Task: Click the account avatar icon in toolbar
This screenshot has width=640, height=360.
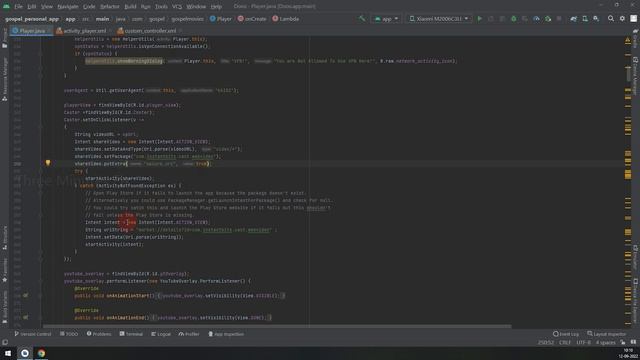Action: click(x=633, y=19)
